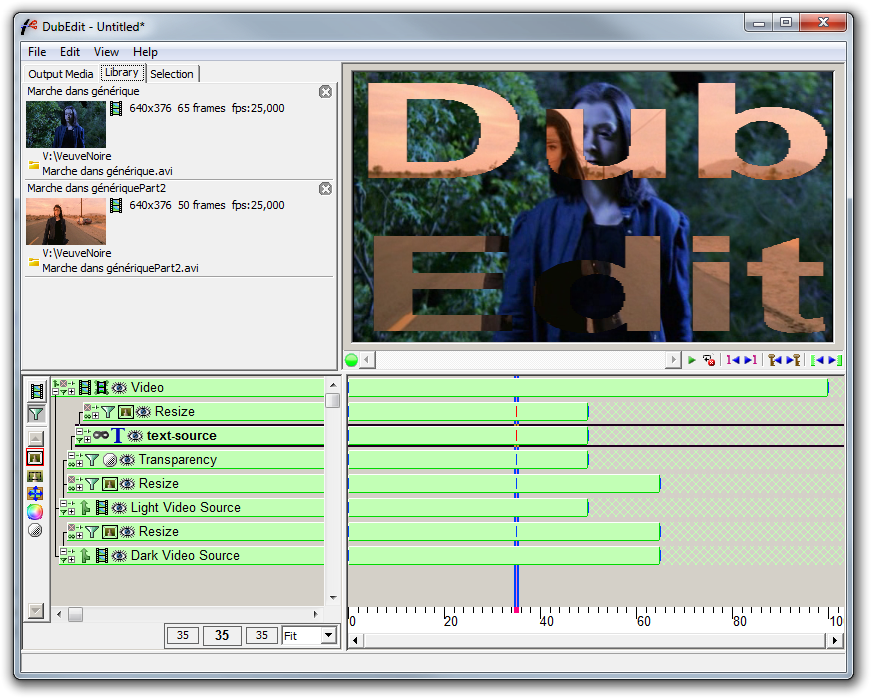
Task: Open the Edit menu
Action: click(70, 52)
